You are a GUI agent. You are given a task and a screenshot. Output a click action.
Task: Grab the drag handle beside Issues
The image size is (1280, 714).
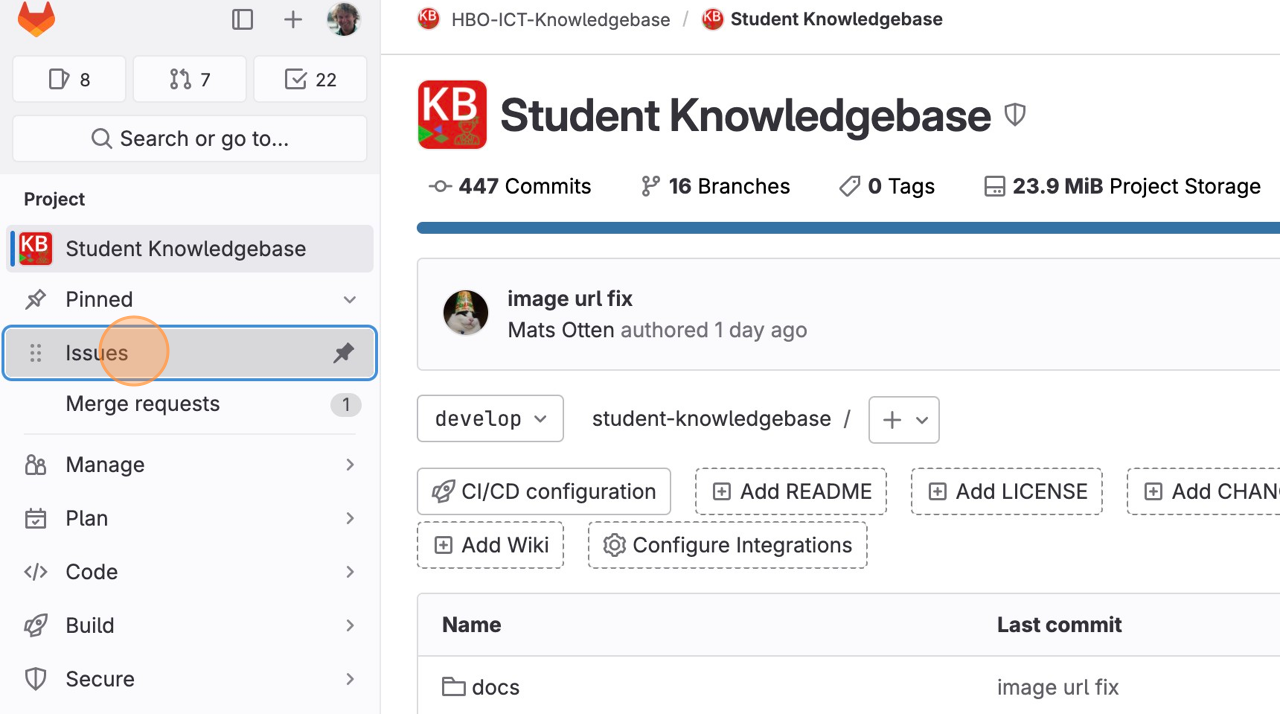35,353
